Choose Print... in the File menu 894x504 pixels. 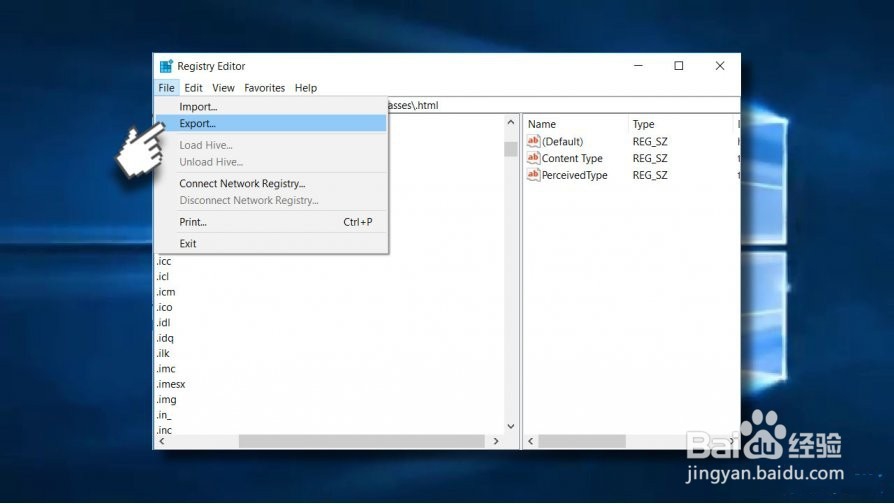coord(271,222)
